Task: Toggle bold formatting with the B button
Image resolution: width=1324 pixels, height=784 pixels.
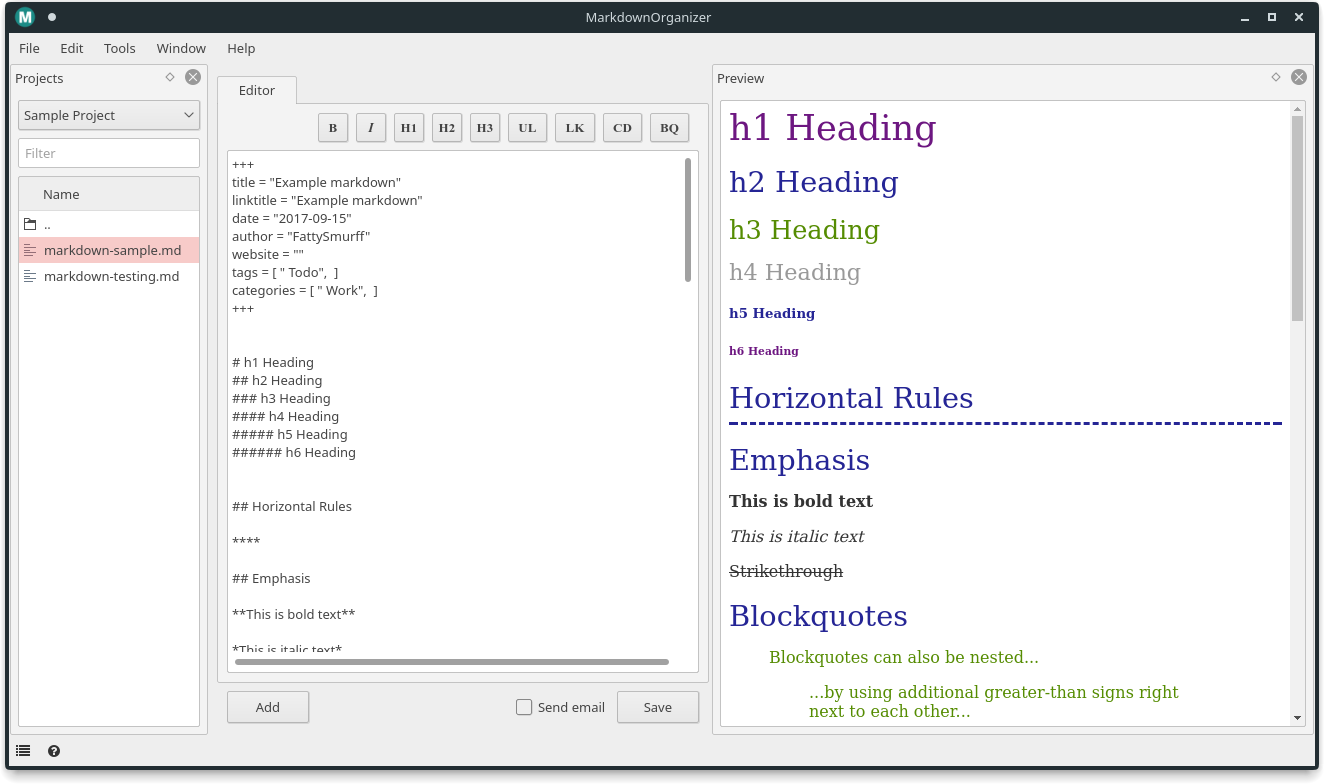Action: [x=333, y=127]
